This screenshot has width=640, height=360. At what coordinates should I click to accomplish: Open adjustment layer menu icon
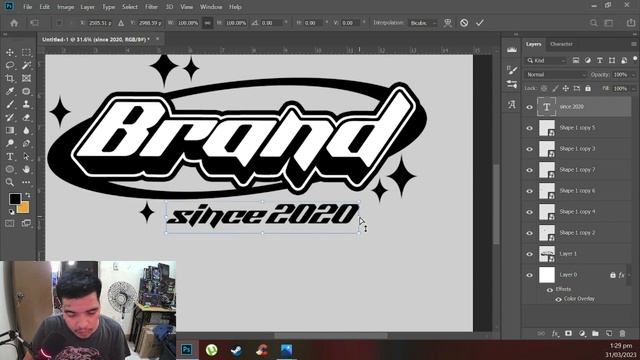tap(582, 333)
